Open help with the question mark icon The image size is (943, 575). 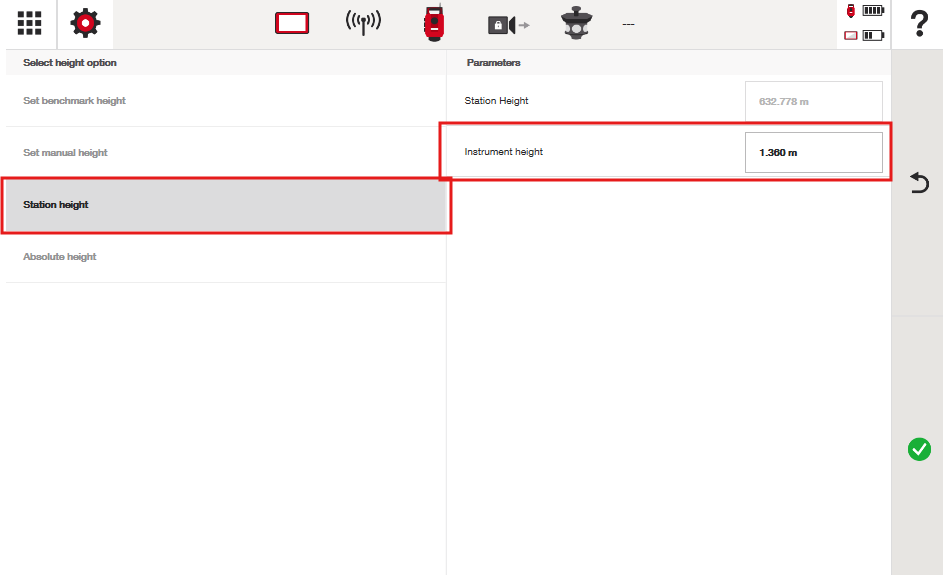click(918, 25)
